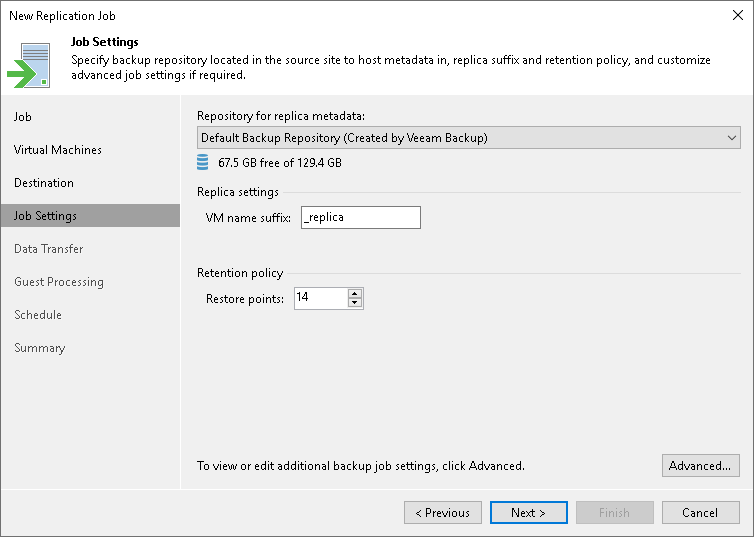754x537 pixels.
Task: Go to the Virtual Machines step
Action: [x=58, y=150]
